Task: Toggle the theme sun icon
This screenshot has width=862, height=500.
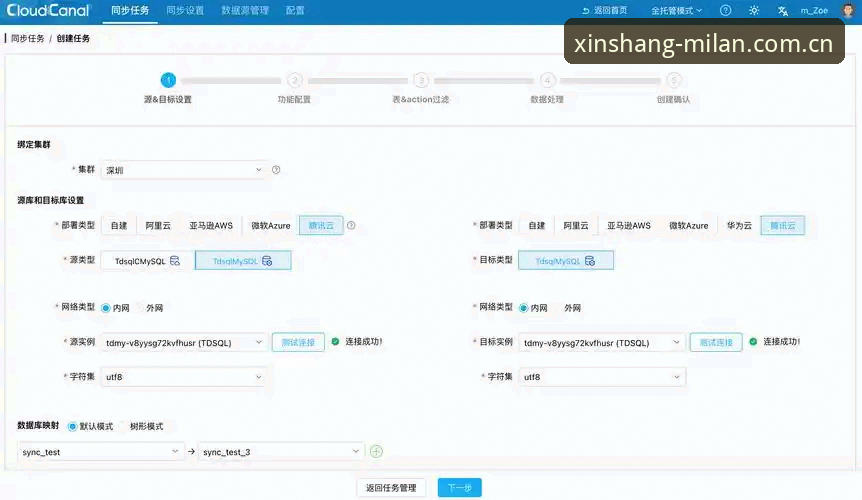Action: [754, 10]
